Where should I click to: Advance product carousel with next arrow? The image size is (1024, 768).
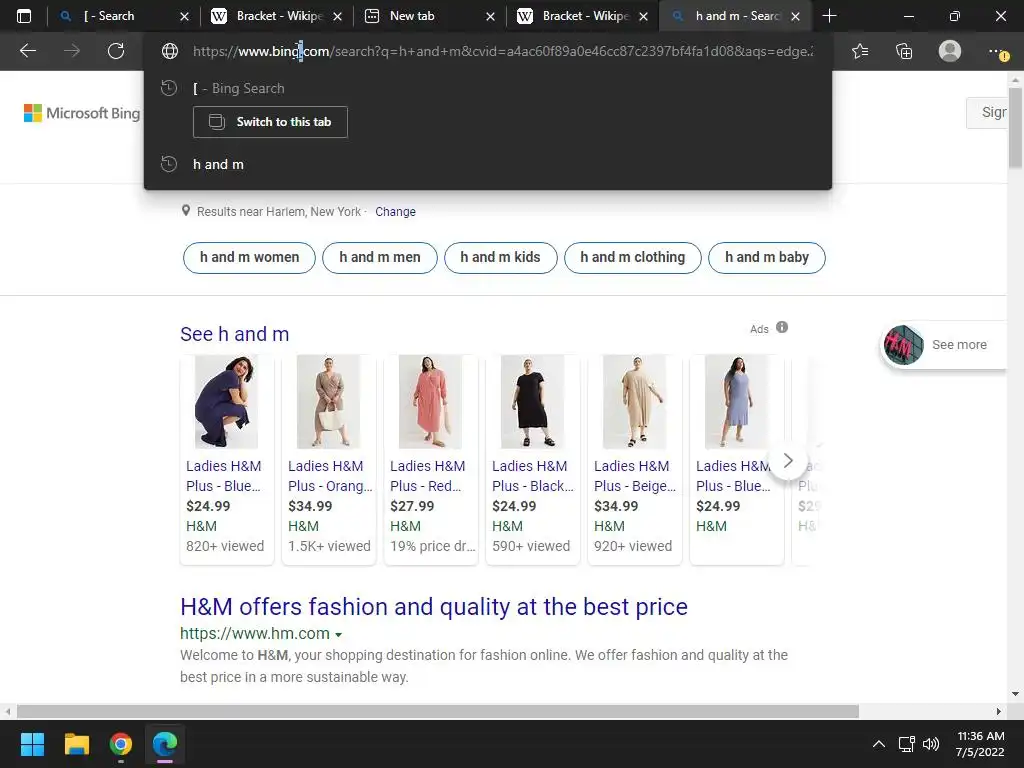[788, 460]
